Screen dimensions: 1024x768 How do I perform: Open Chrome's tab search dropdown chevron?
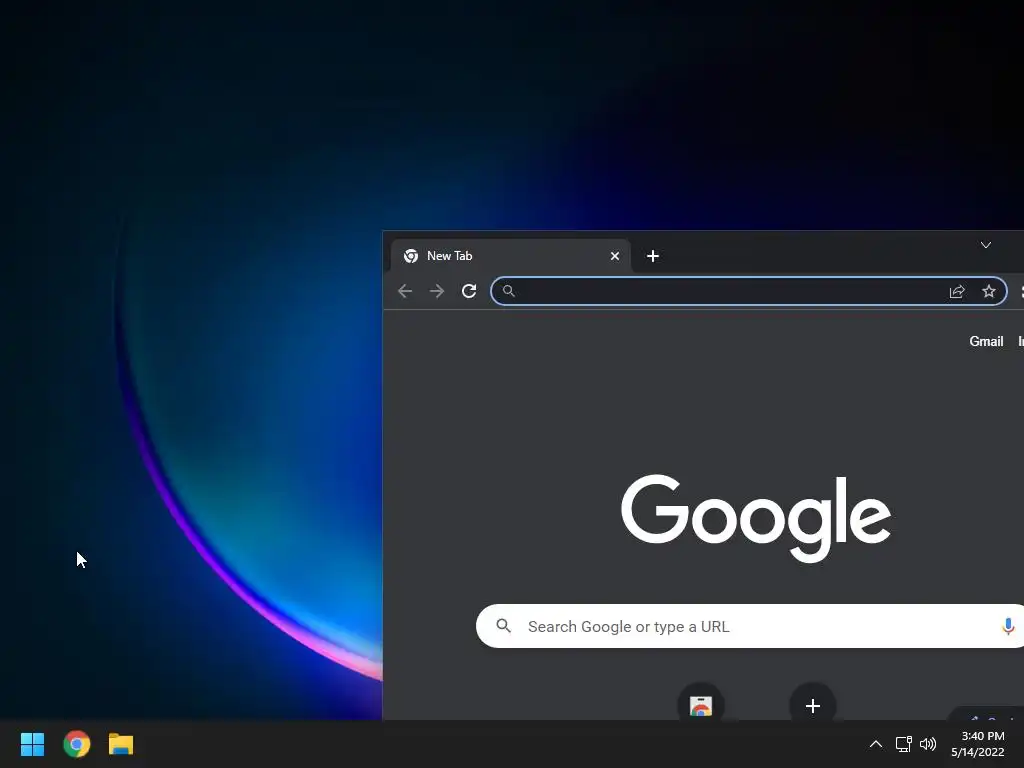click(x=985, y=245)
